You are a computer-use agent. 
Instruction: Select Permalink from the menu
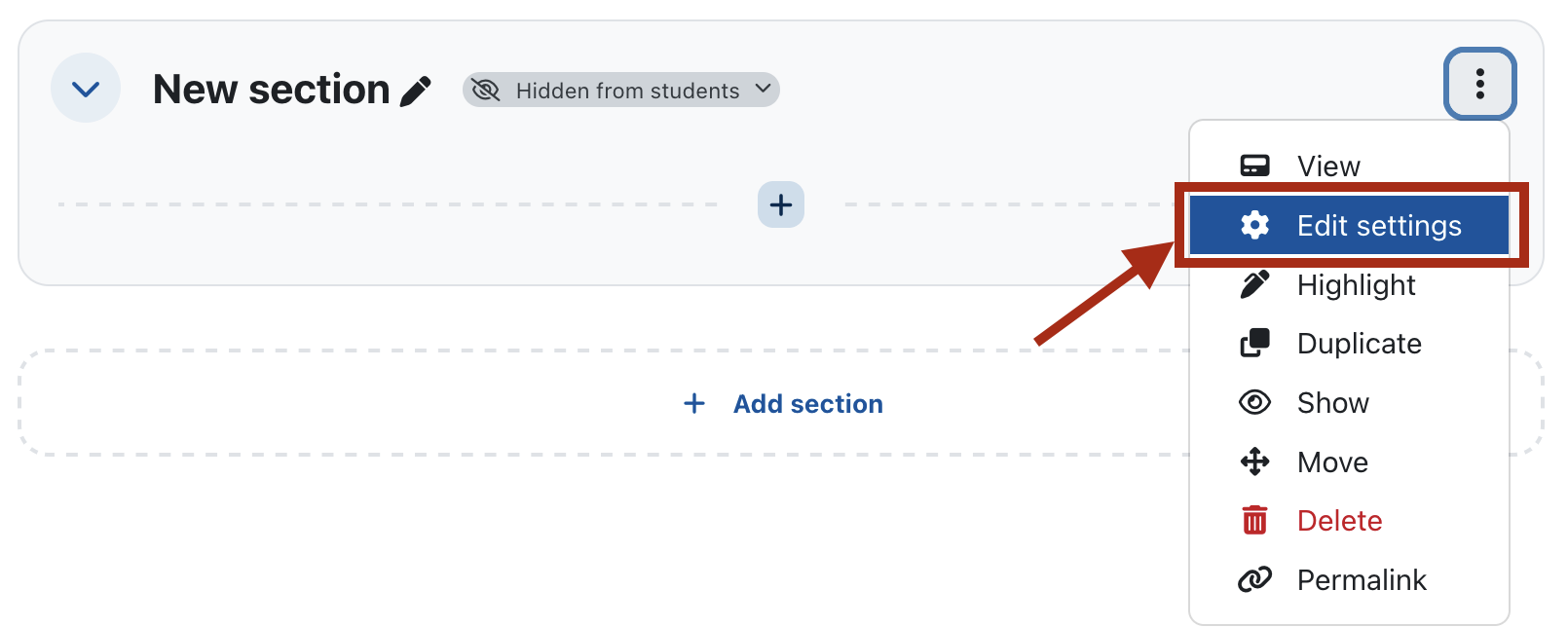[x=1361, y=580]
